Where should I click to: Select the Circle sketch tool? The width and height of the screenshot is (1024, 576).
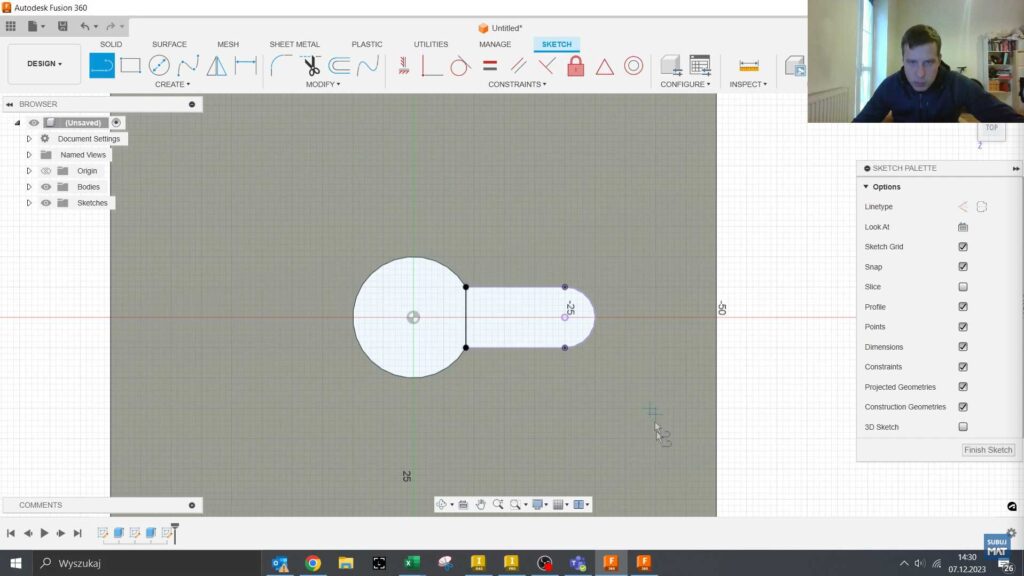point(159,64)
